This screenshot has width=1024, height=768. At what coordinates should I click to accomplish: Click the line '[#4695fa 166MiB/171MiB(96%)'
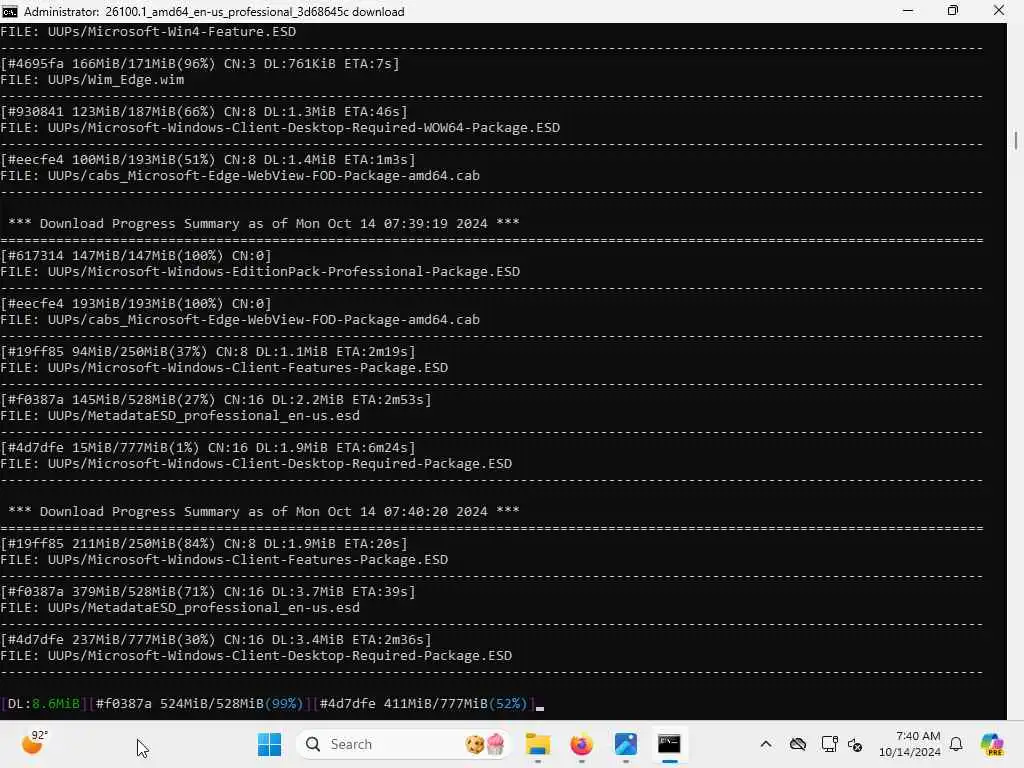(200, 63)
